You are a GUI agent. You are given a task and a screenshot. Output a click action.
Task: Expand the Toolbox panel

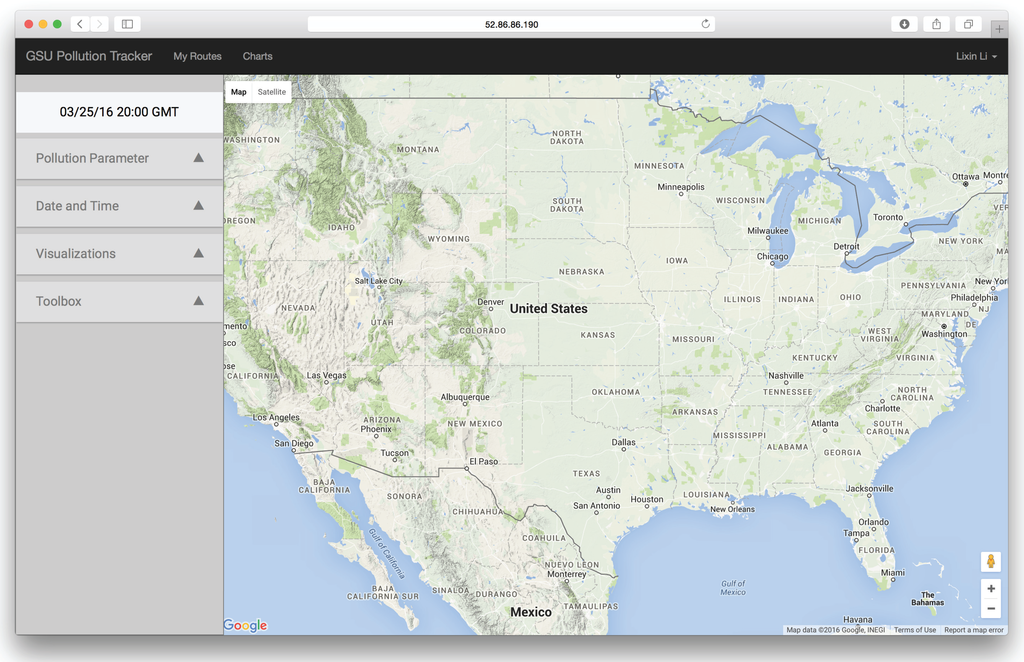[119, 301]
